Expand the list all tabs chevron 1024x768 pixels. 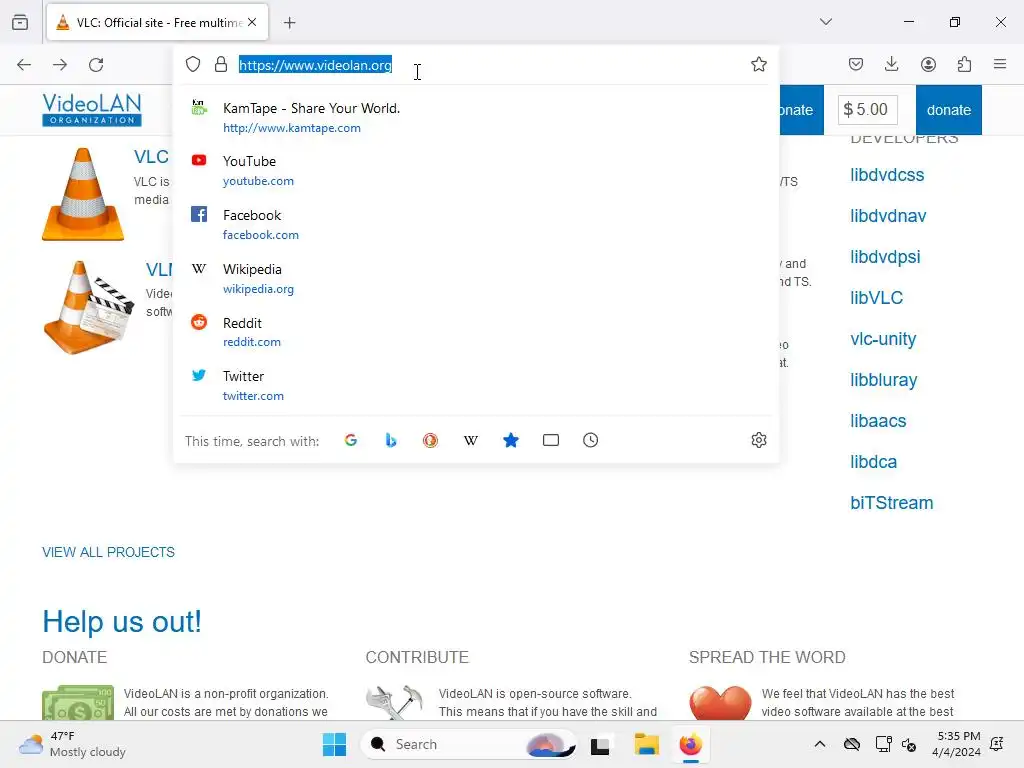click(x=826, y=22)
